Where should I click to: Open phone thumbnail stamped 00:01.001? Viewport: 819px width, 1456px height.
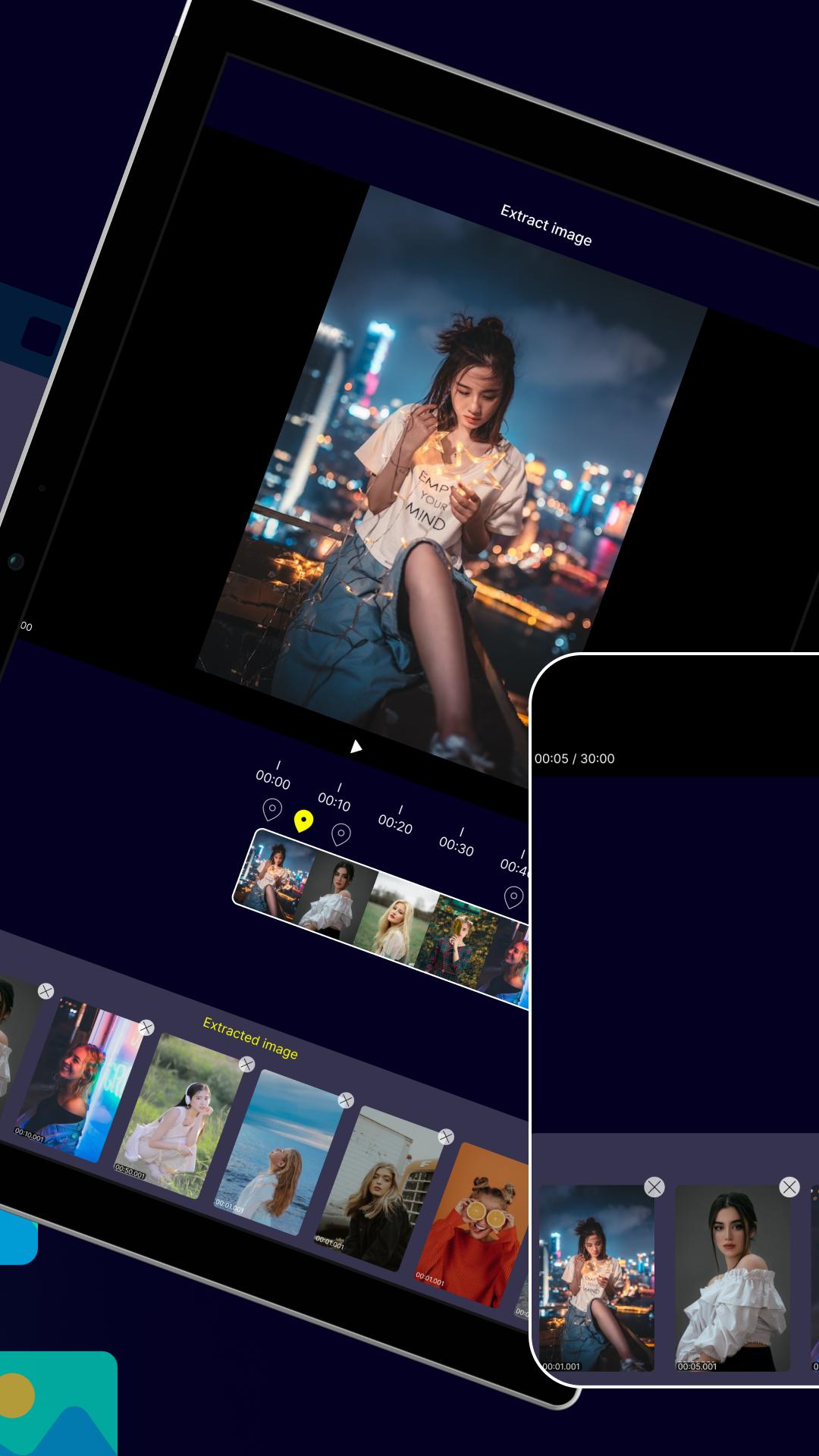[x=596, y=1279]
